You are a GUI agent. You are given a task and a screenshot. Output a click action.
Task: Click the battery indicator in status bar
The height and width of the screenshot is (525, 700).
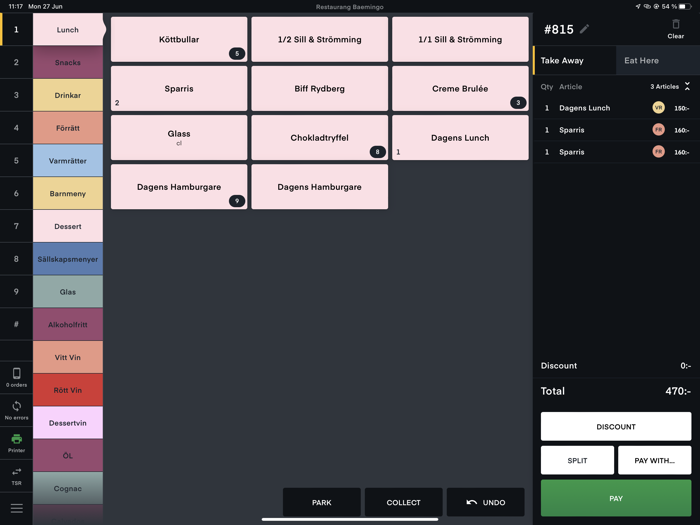click(x=685, y=6)
